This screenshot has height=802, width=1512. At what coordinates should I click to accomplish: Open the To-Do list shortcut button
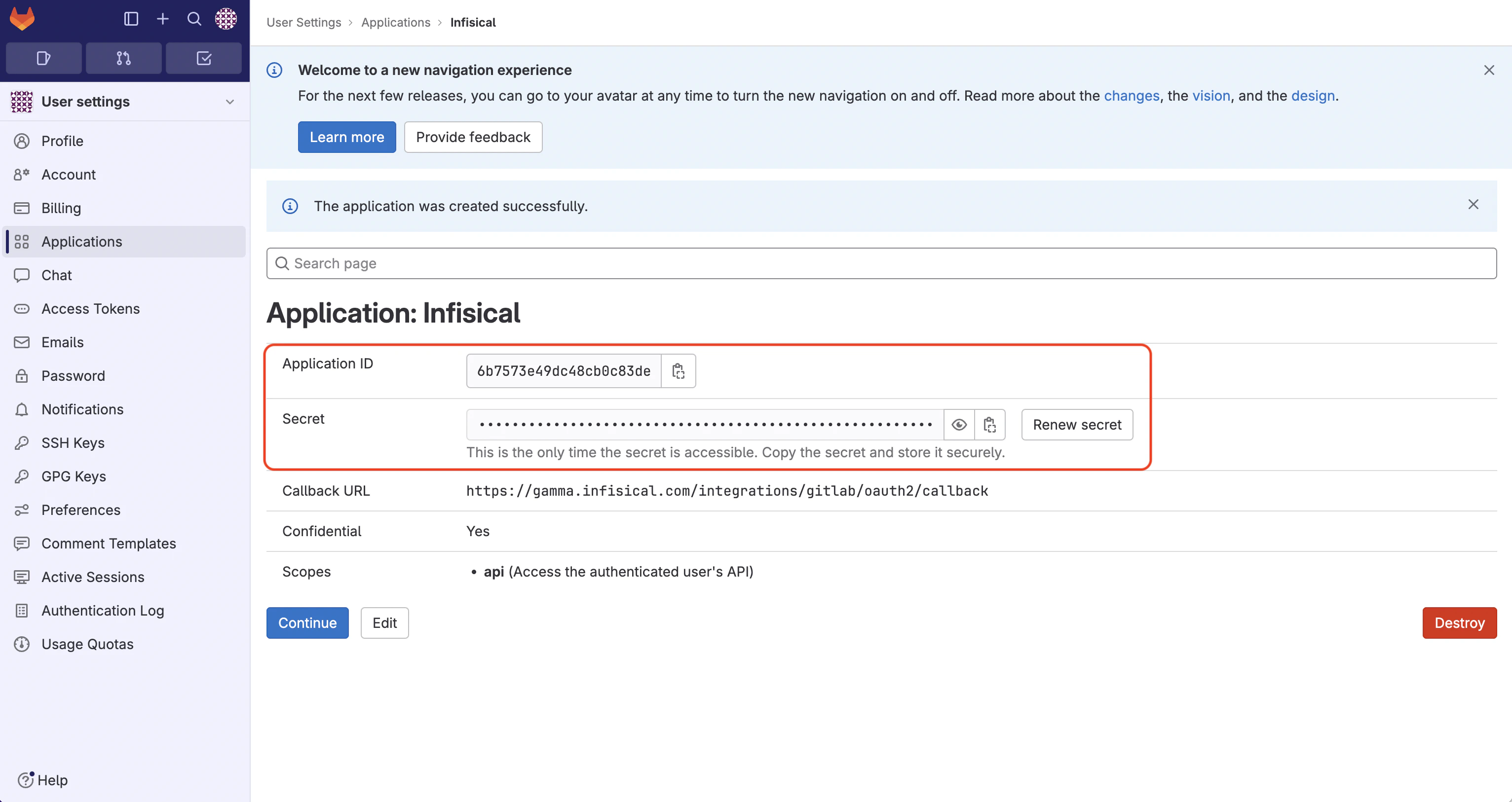[x=204, y=58]
